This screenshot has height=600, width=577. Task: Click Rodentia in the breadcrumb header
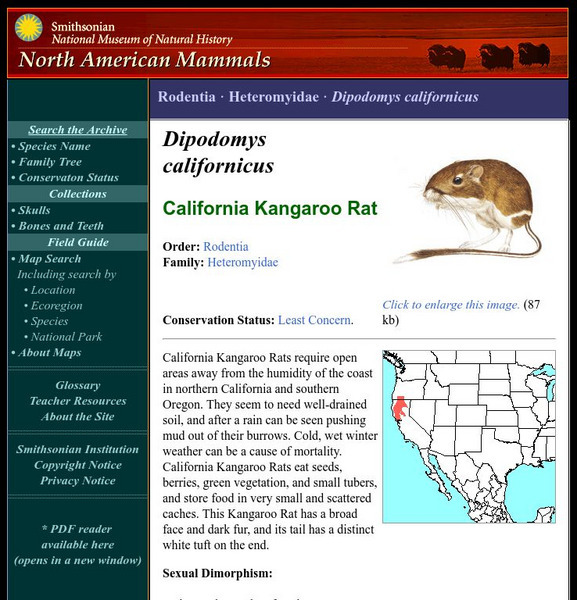[x=187, y=97]
